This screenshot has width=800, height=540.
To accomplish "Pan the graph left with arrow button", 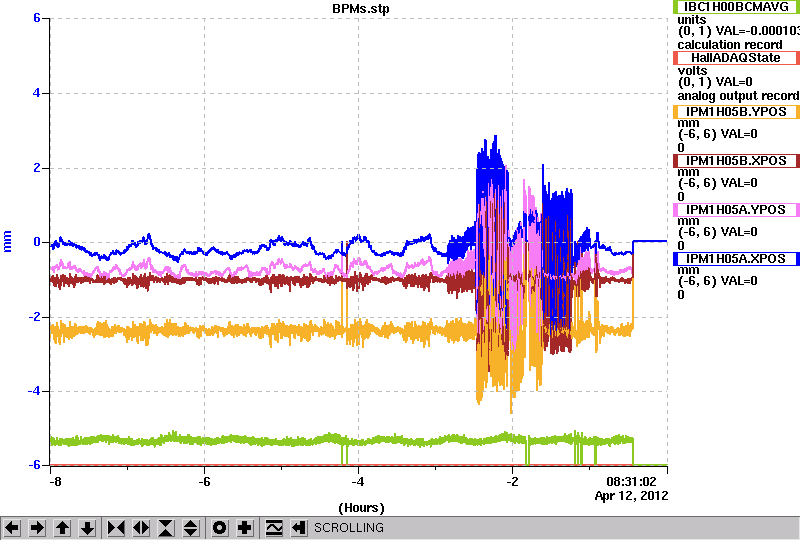I will [12, 528].
